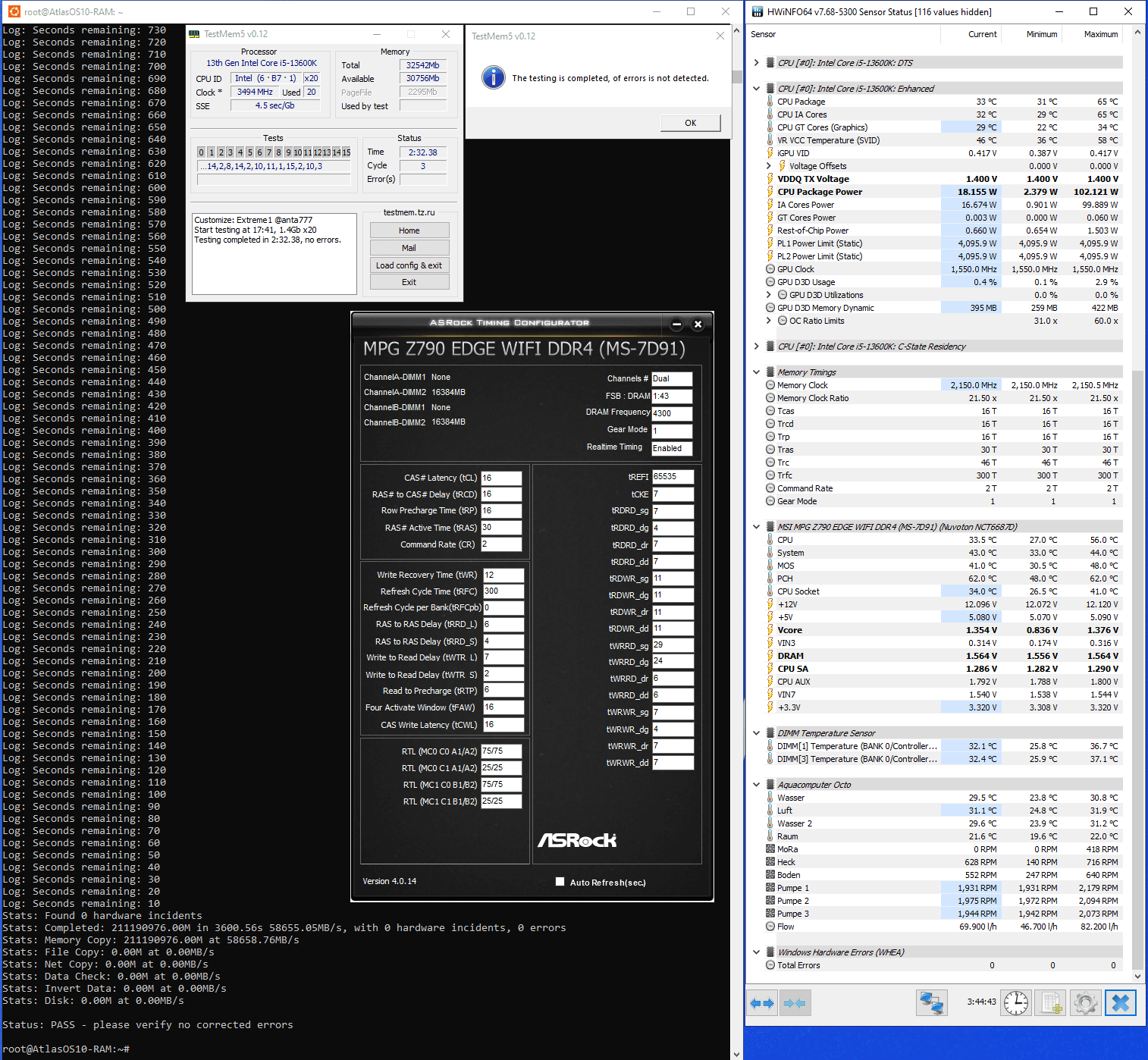Viewport: 1148px width, 1060px height.
Task: Enable the Auto Refresh checkbox
Action: pyautogui.click(x=560, y=882)
